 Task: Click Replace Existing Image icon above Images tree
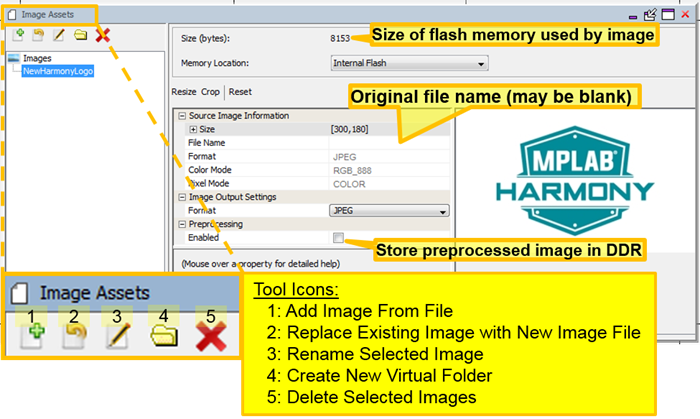[x=38, y=35]
